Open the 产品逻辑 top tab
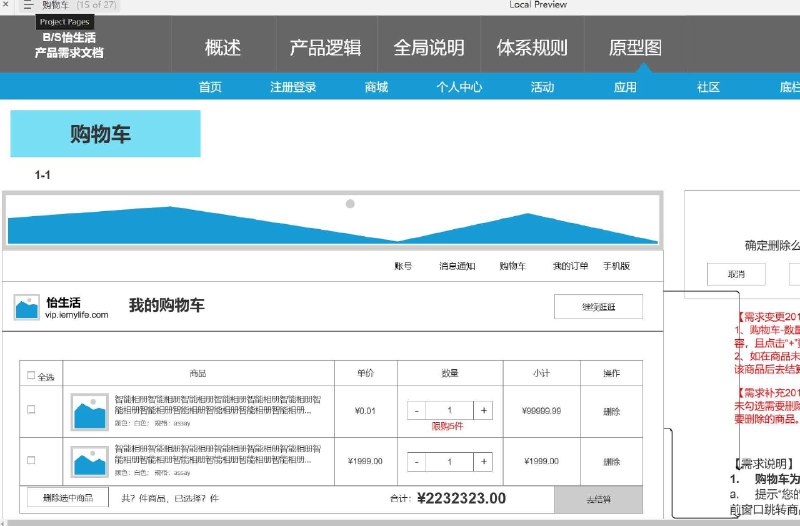Viewport: 800px width, 526px height. tap(326, 47)
